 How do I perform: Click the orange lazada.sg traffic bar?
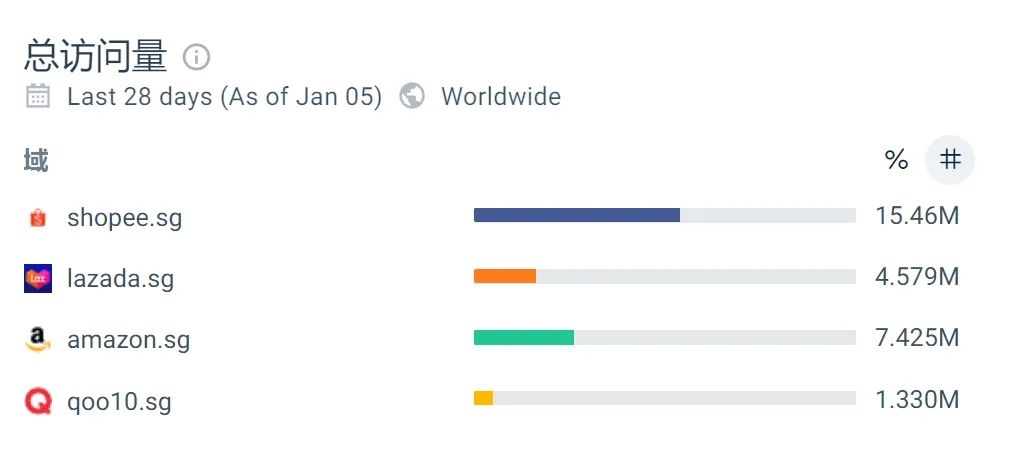[505, 276]
